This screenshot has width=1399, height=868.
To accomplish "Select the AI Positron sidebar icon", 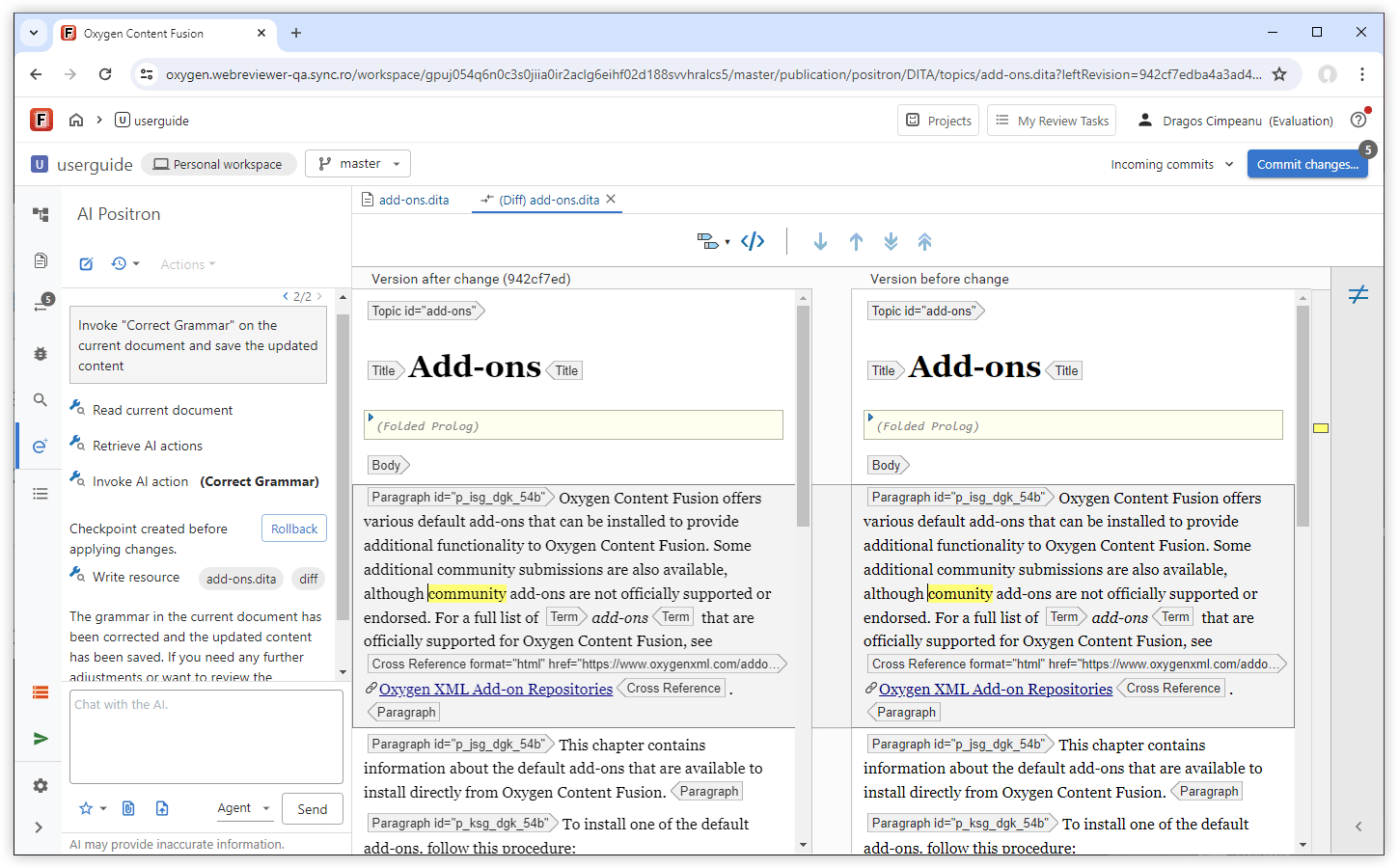I will [41, 446].
